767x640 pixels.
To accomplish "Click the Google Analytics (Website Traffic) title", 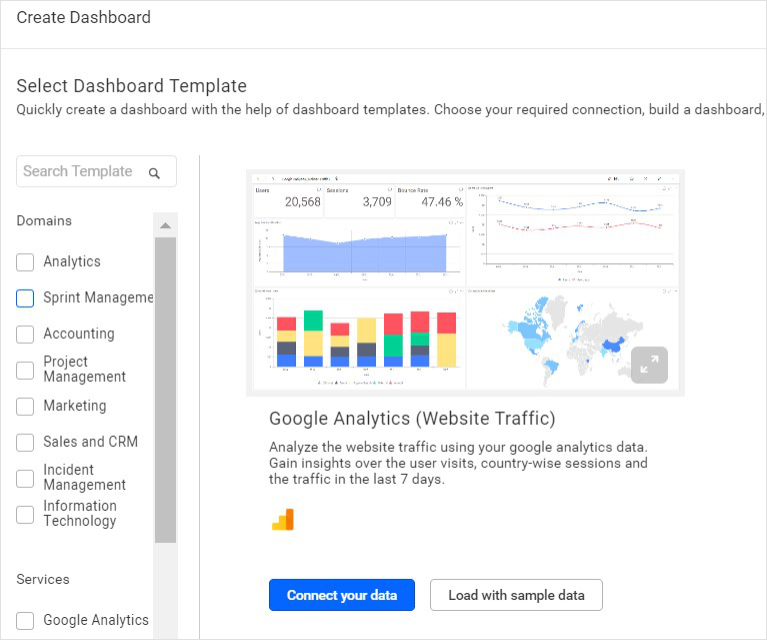I will click(x=412, y=418).
